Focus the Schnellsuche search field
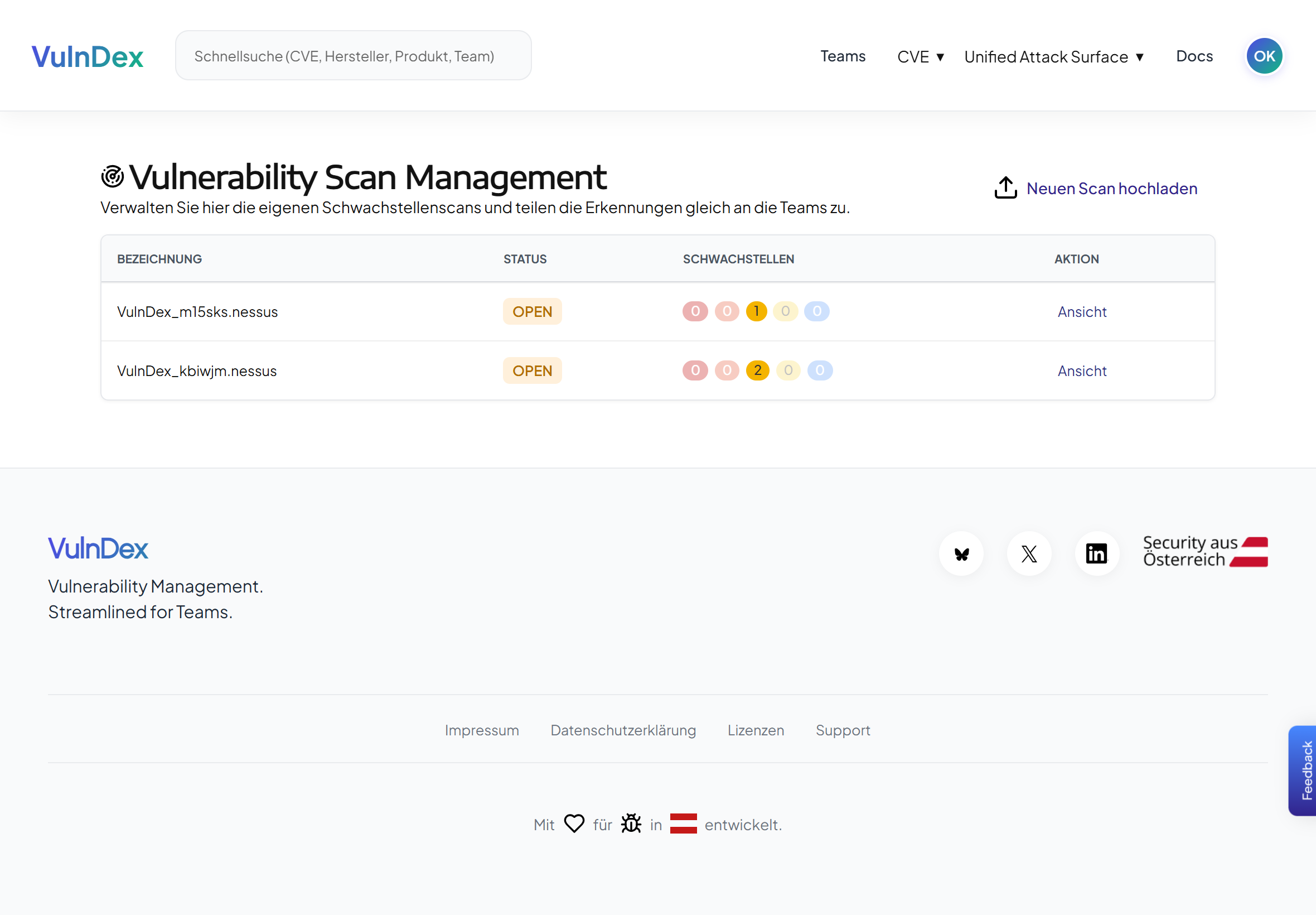1316x915 pixels. (353, 56)
